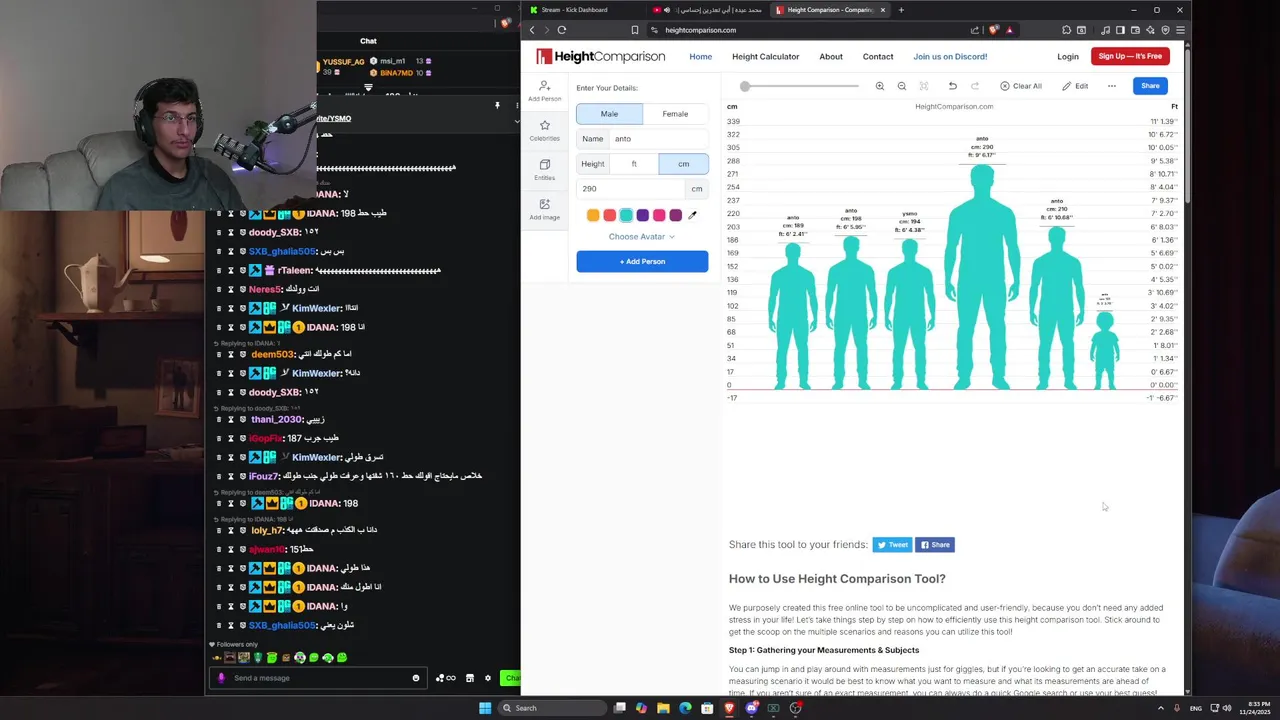Choose the indigo purple color swatch

pyautogui.click(x=643, y=215)
